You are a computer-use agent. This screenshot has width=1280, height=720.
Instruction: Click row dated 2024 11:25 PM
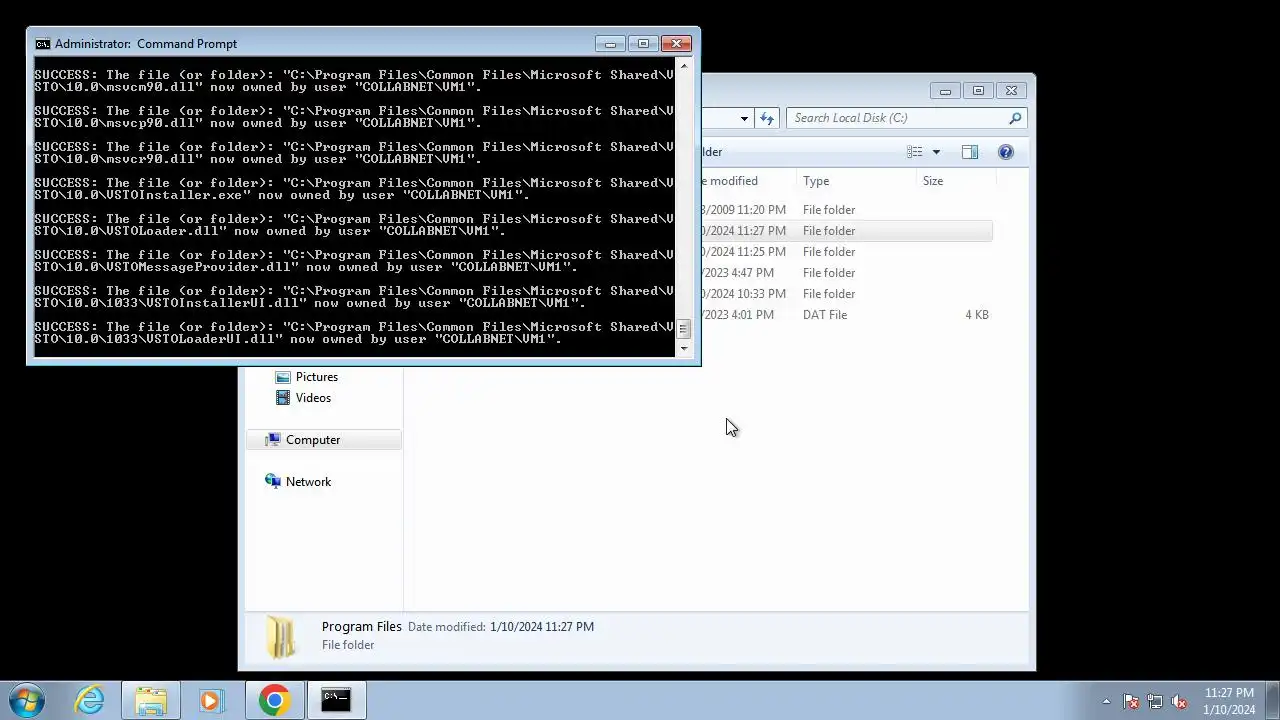[846, 252]
